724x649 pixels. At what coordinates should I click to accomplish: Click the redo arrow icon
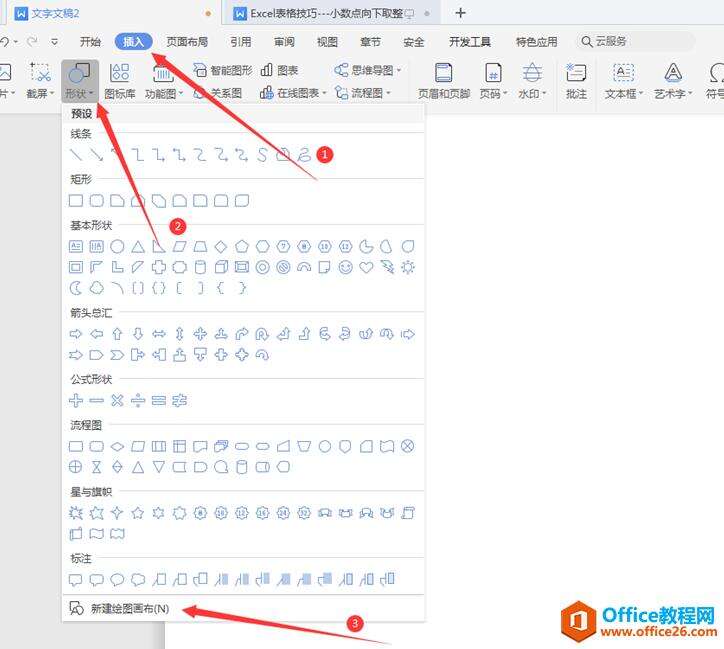point(32,42)
